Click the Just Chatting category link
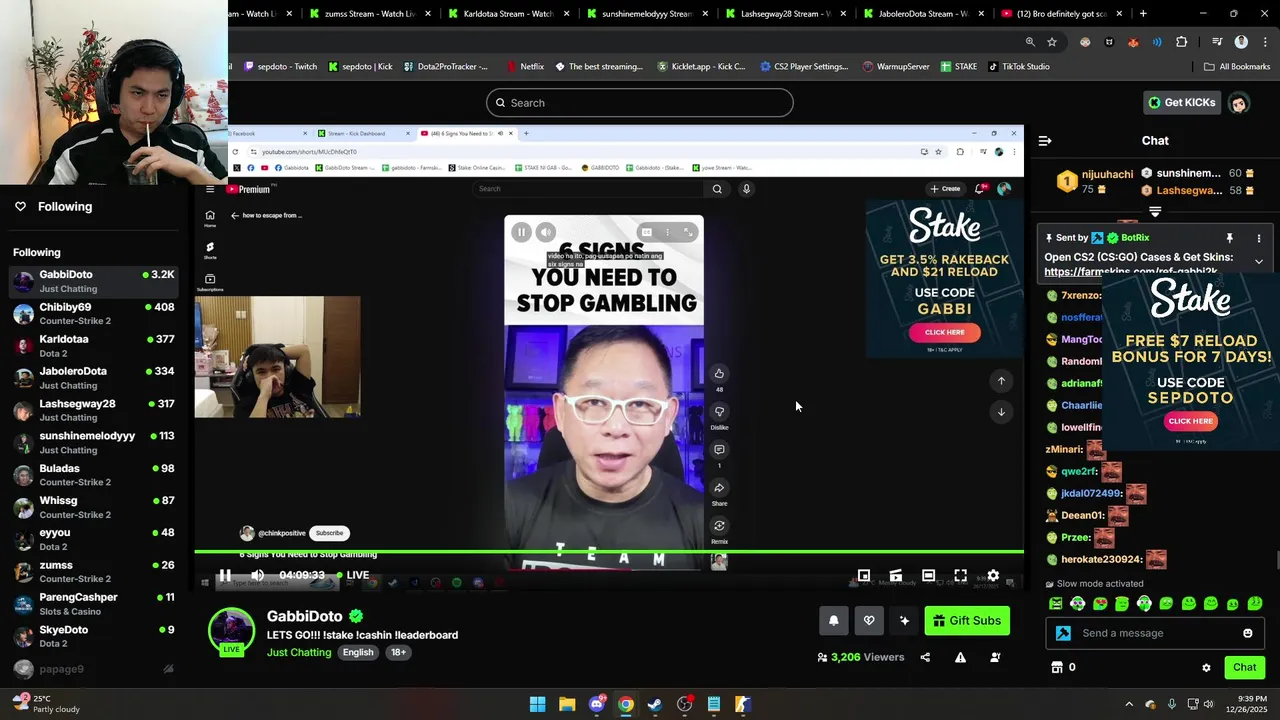The image size is (1280, 720). 299,652
